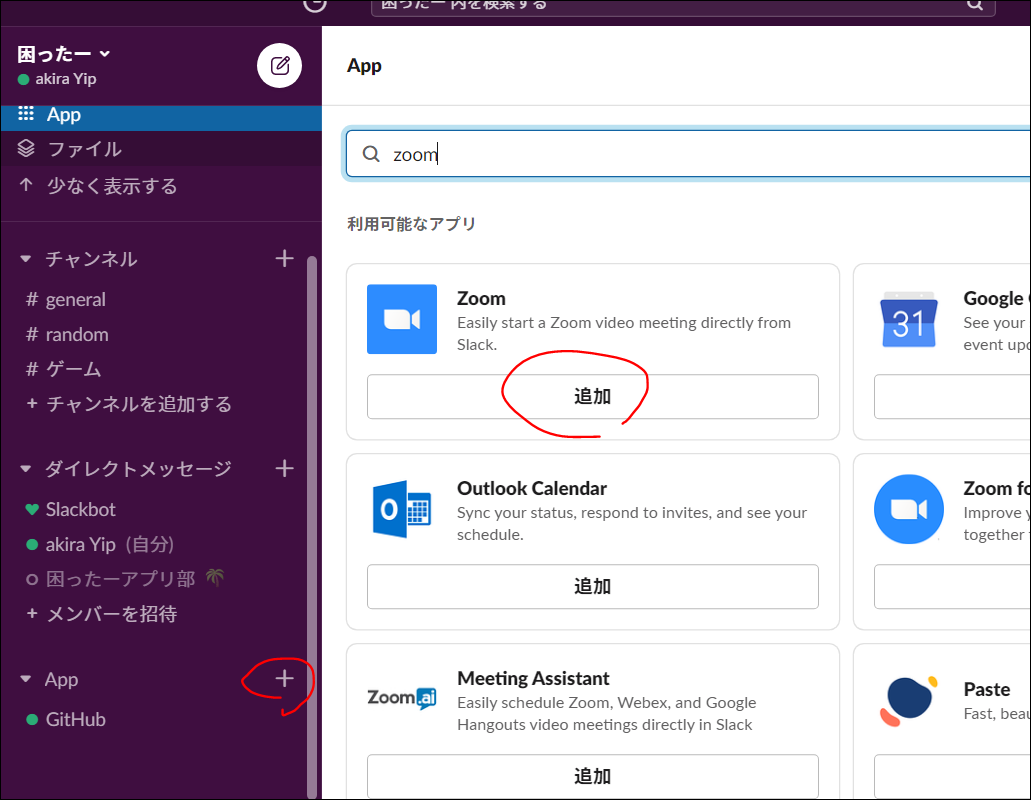Screen dimensions: 1031x800
Task: Open the #random channel
Action: (x=67, y=335)
